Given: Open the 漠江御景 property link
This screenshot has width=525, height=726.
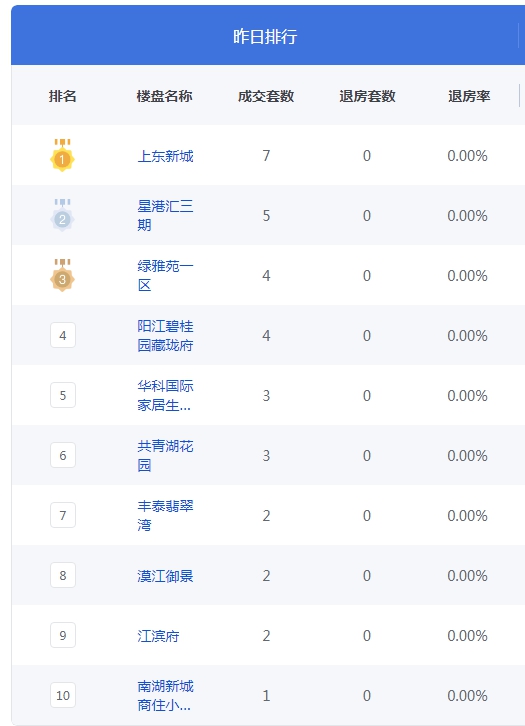Looking at the screenshot, I should pos(165,576).
